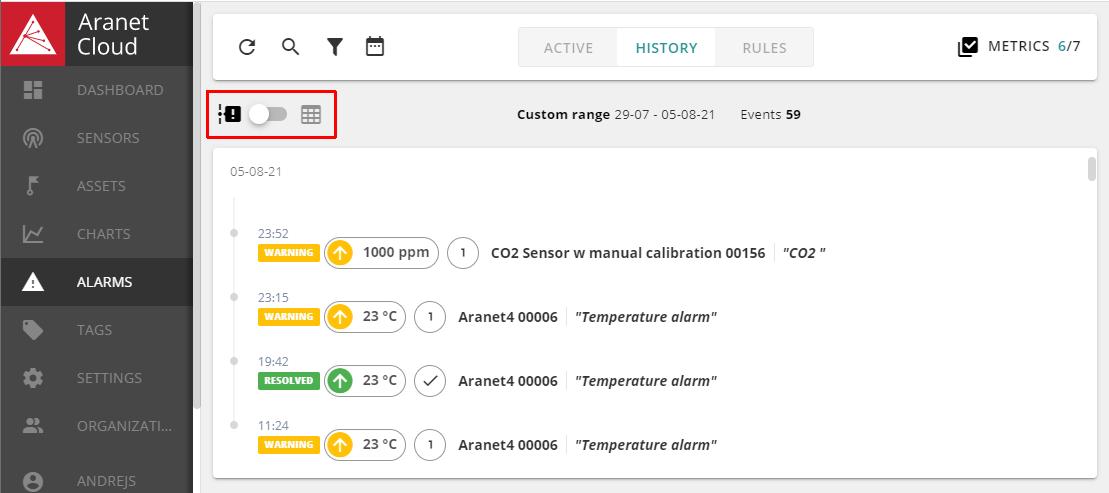
Task: Click the timeline view icon beside the switch
Action: [230, 115]
